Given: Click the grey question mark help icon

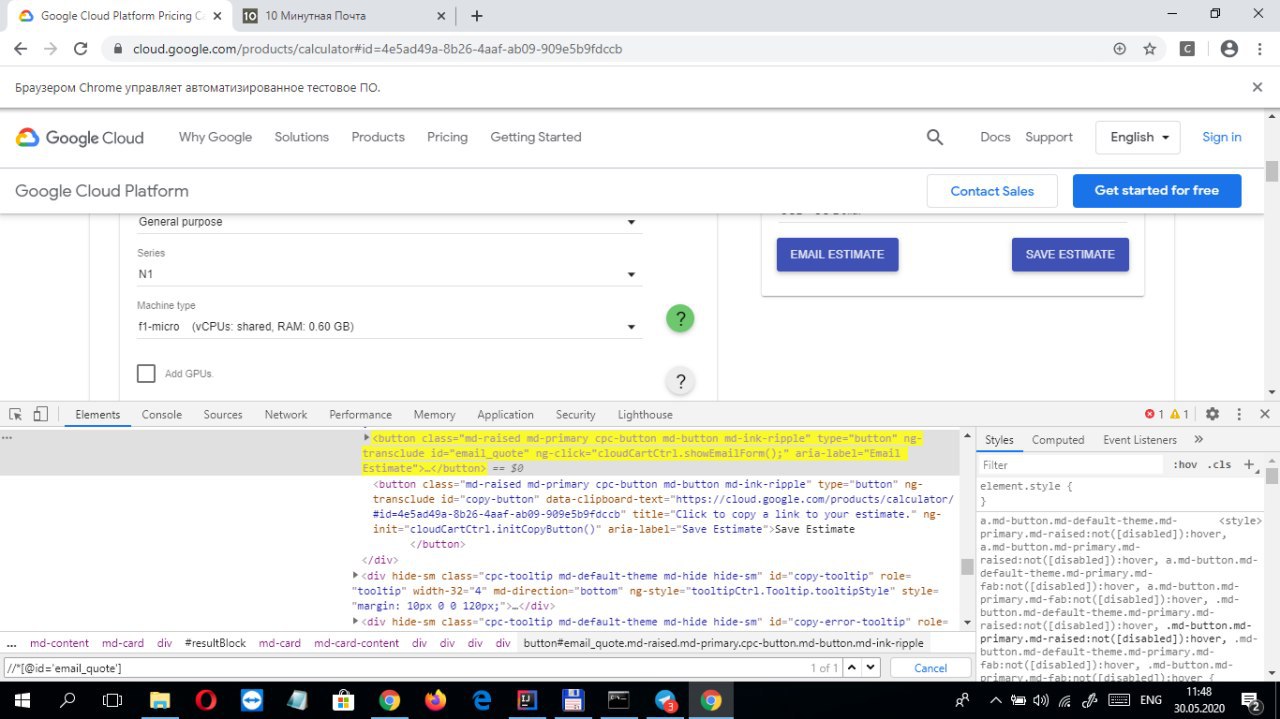Looking at the screenshot, I should [680, 381].
